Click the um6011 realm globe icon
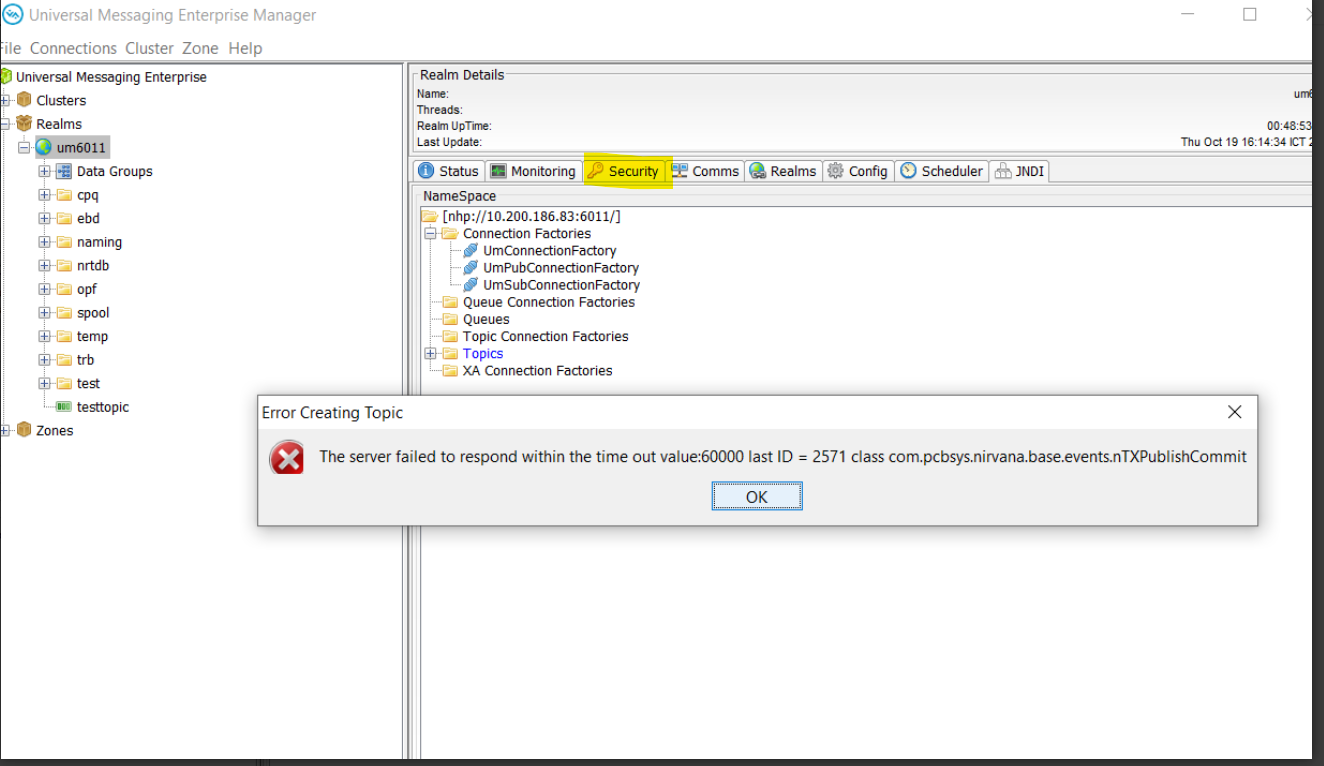1324x766 pixels. 44,148
